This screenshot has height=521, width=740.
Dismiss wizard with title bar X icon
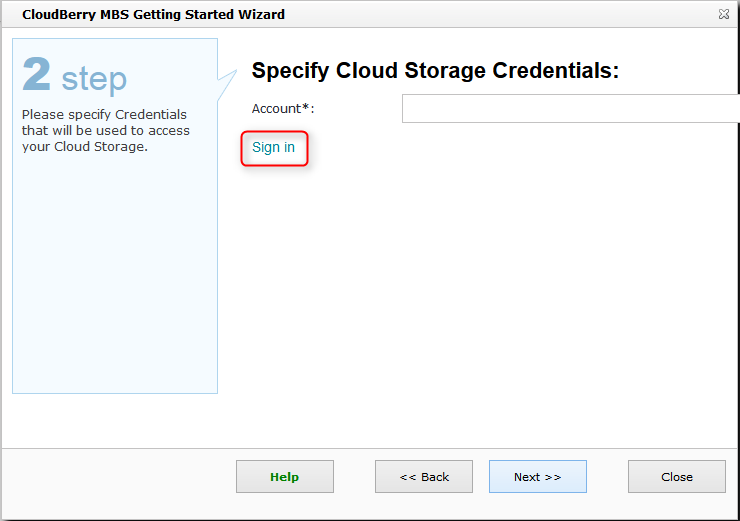coord(723,15)
